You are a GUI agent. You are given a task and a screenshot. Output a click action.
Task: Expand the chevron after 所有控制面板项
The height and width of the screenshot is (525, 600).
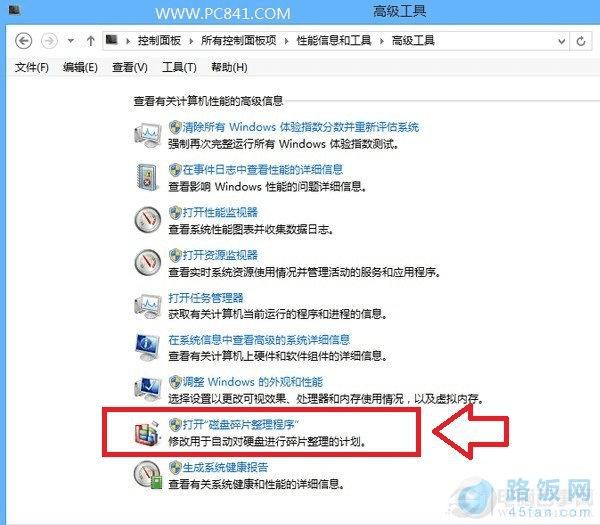(x=287, y=41)
